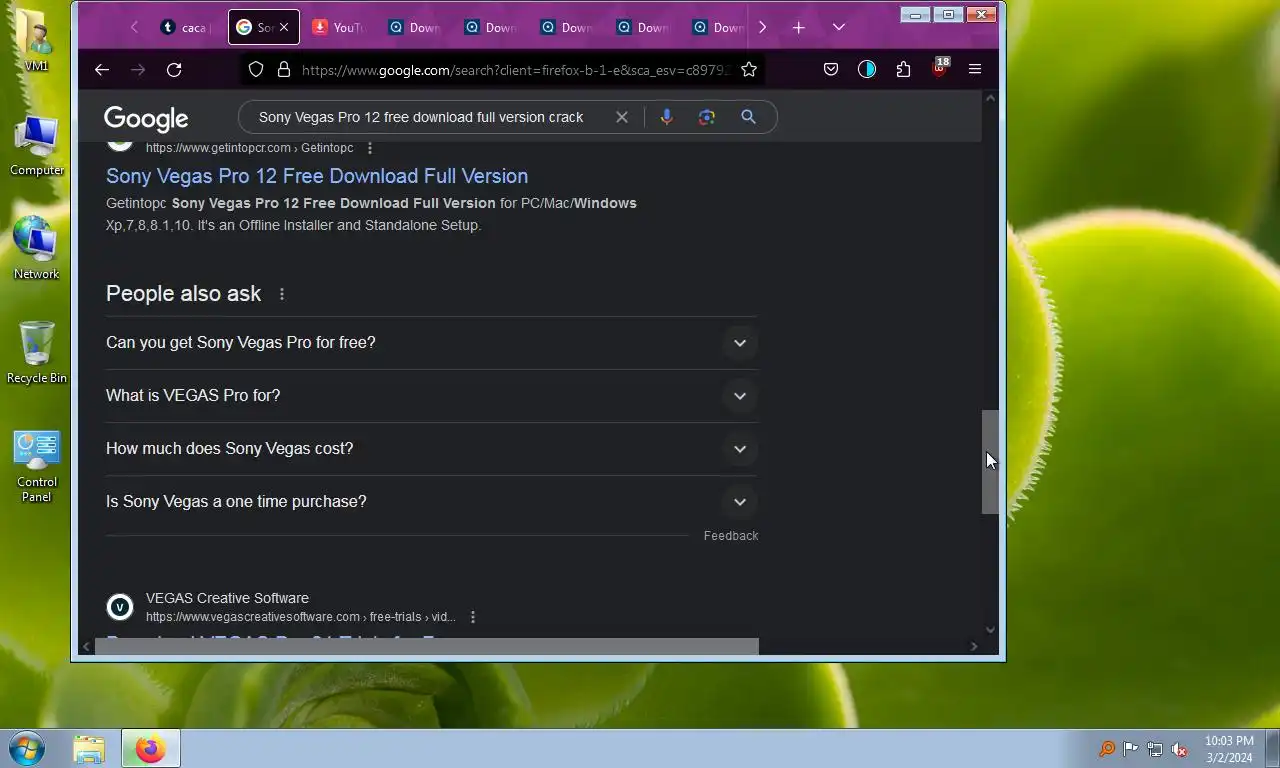This screenshot has width=1280, height=768.
Task: Clear the Google search box
Action: (622, 117)
